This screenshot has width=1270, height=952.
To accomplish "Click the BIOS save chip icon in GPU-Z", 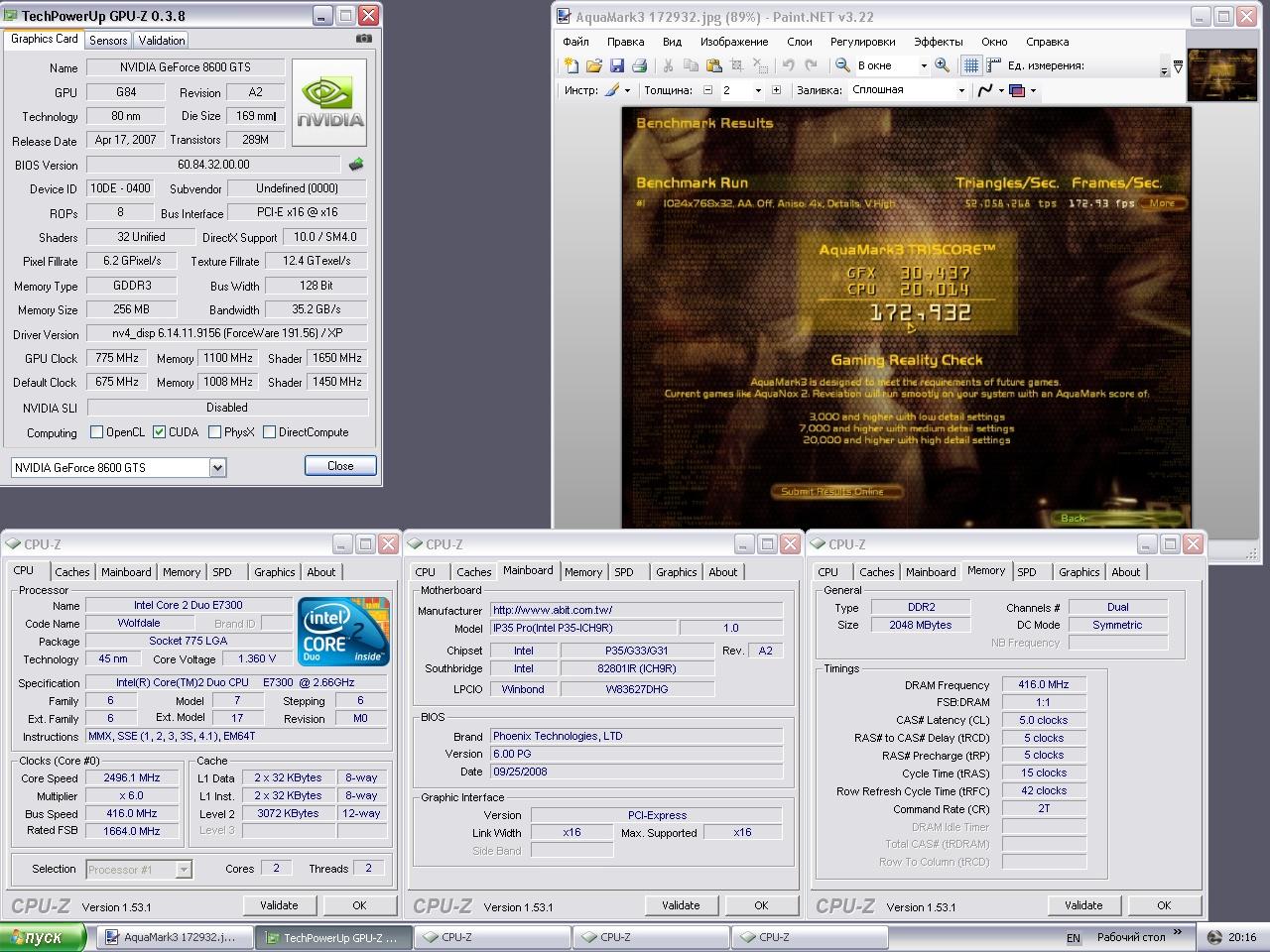I will (356, 165).
